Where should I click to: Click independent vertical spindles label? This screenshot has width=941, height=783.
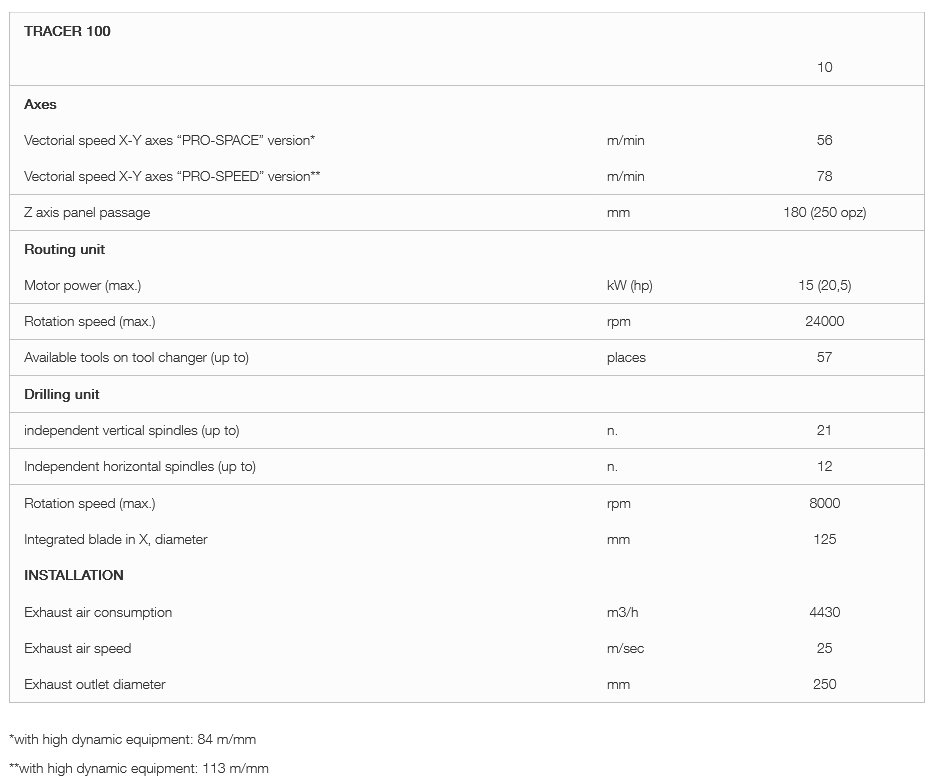[131, 431]
